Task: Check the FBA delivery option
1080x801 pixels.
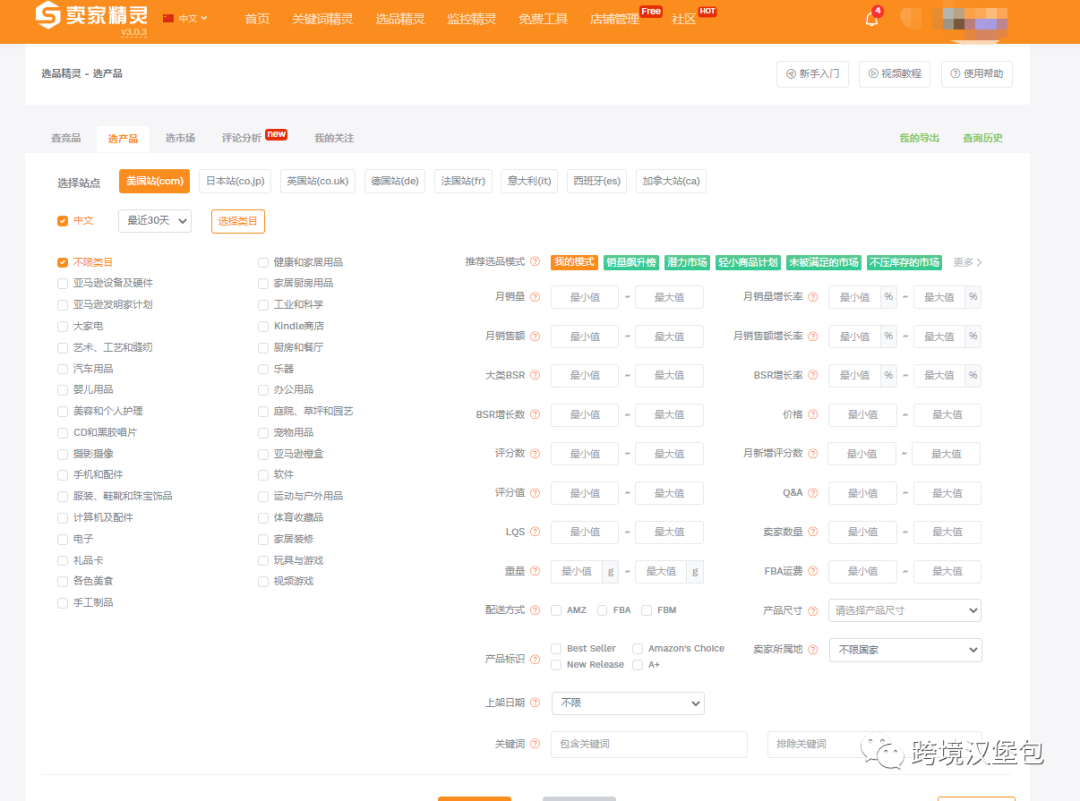Action: click(603, 609)
